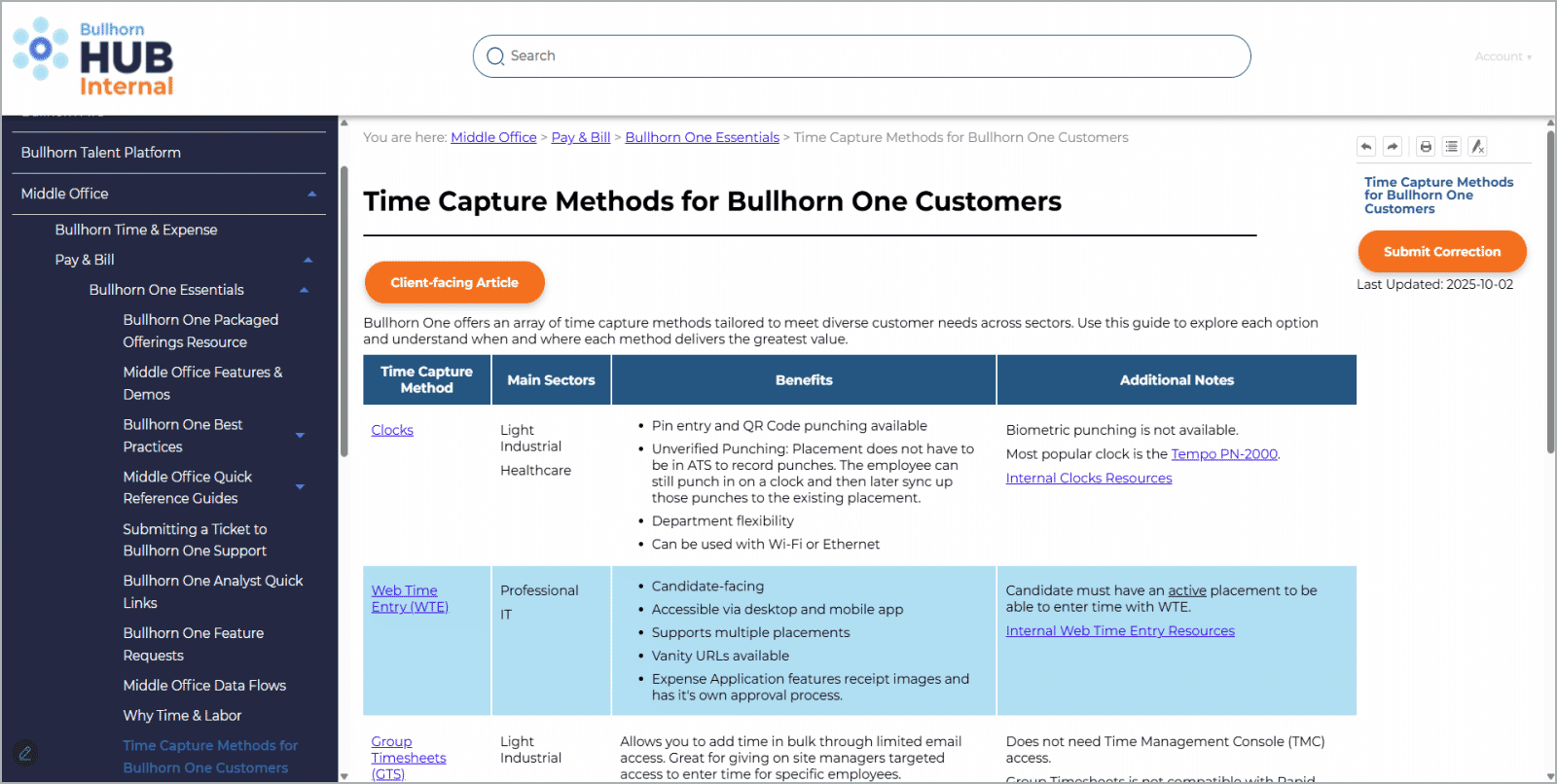Open Internal Web Time Entry Resources link

click(x=1120, y=631)
